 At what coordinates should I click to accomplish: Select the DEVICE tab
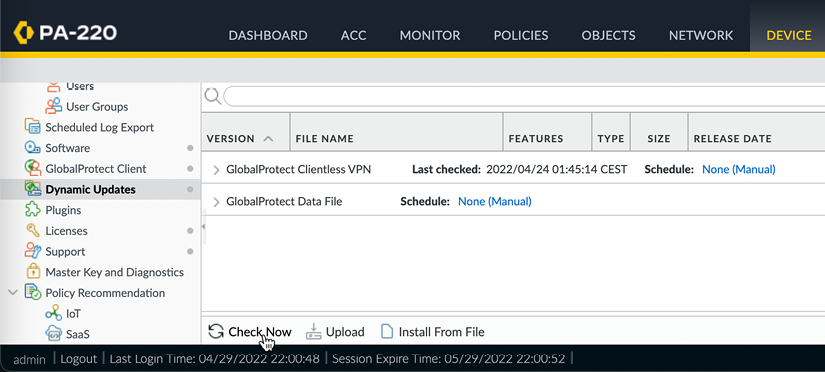click(789, 35)
